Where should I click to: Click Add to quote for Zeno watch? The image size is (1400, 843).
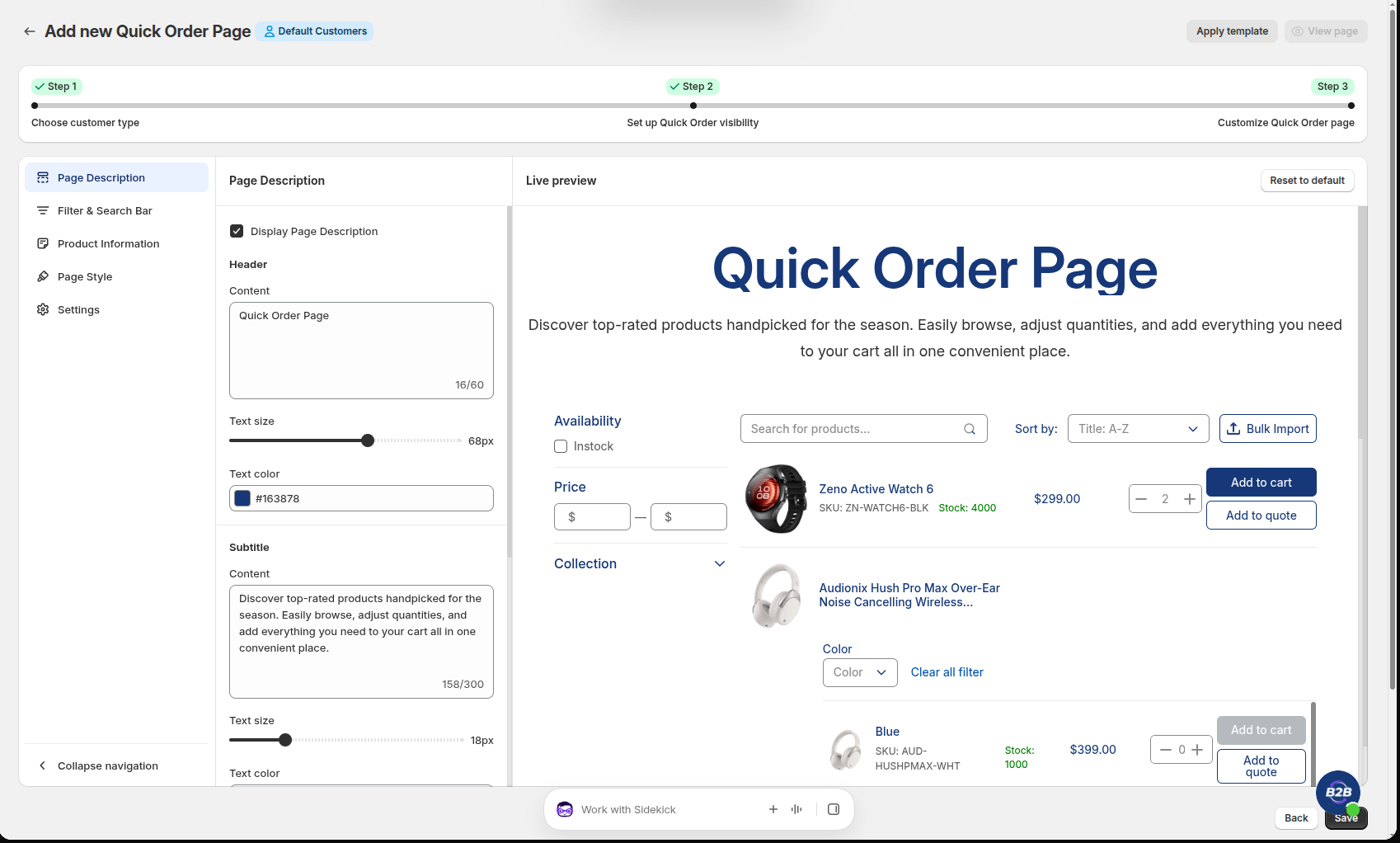[x=1261, y=516]
